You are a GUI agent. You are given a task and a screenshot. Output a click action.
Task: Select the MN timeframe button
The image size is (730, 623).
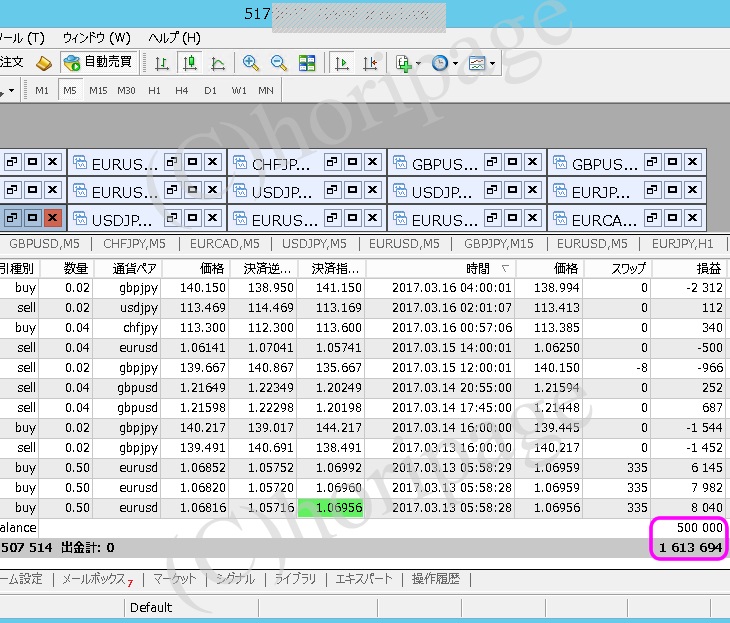coord(266,90)
